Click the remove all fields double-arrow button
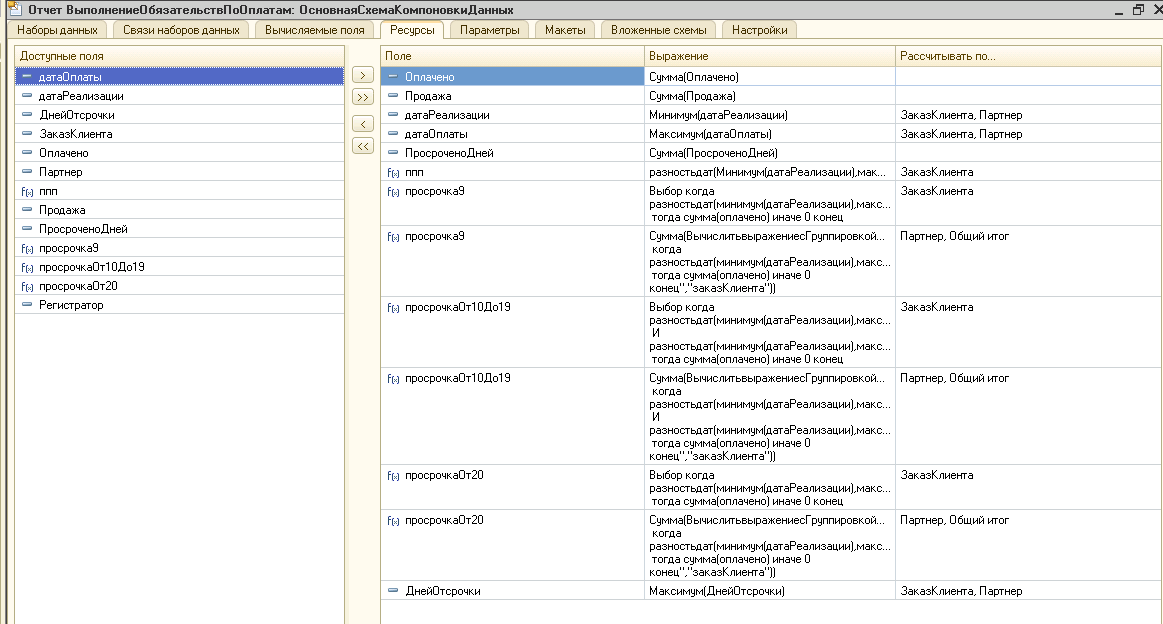The image size is (1163, 624). coord(362,146)
